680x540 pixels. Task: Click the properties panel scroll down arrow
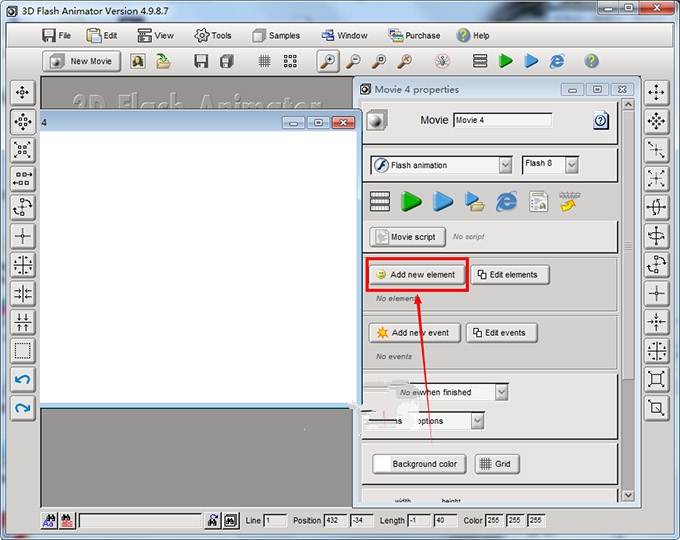[628, 495]
